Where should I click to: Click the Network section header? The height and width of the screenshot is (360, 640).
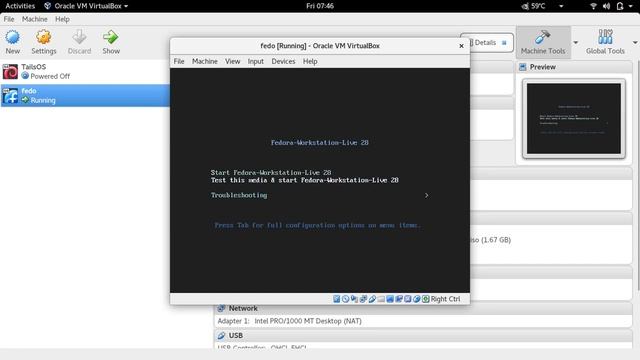pyautogui.click(x=423, y=308)
